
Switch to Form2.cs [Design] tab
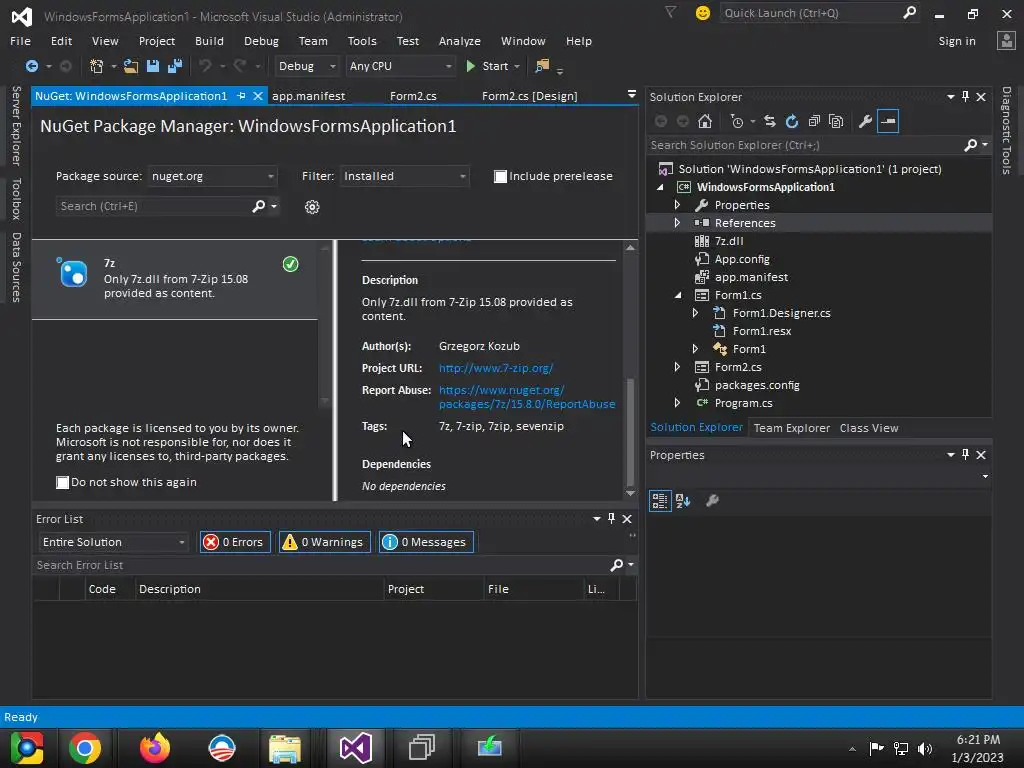click(x=530, y=96)
